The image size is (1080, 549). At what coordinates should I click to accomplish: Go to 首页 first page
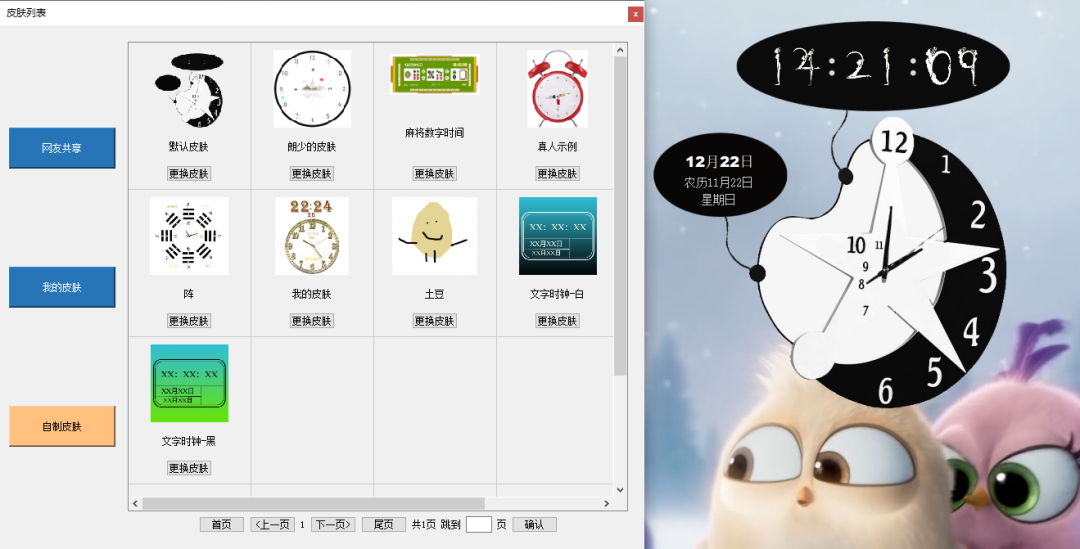[222, 525]
